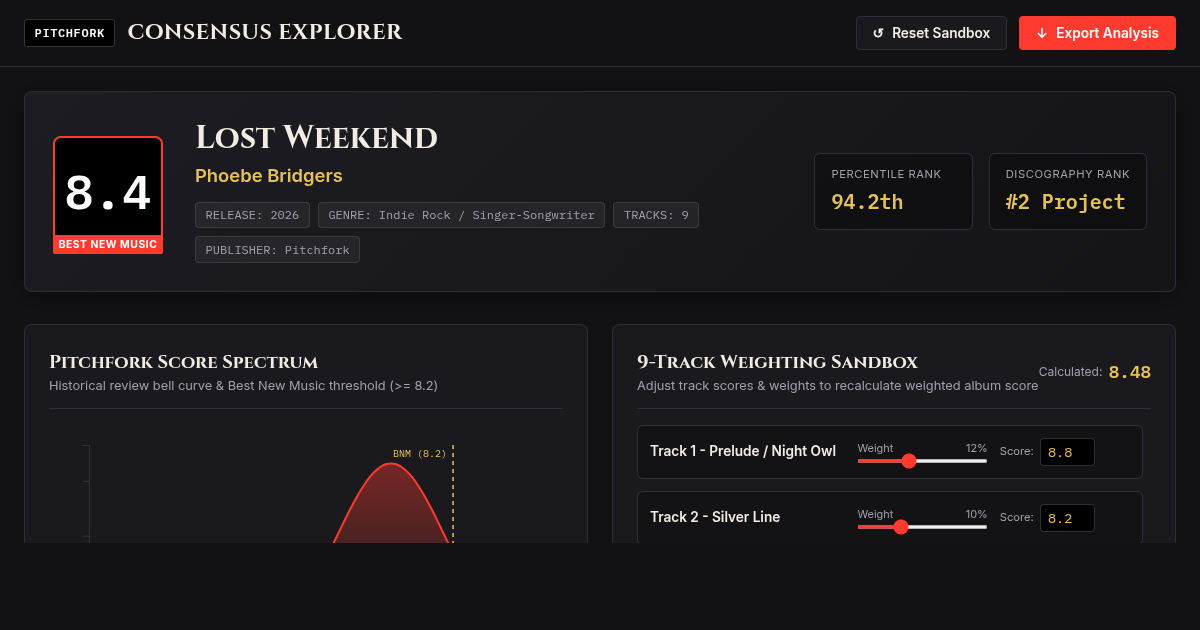Viewport: 1200px width, 630px height.
Task: Click the download arrow icon in Export Analysis
Action: point(1042,33)
